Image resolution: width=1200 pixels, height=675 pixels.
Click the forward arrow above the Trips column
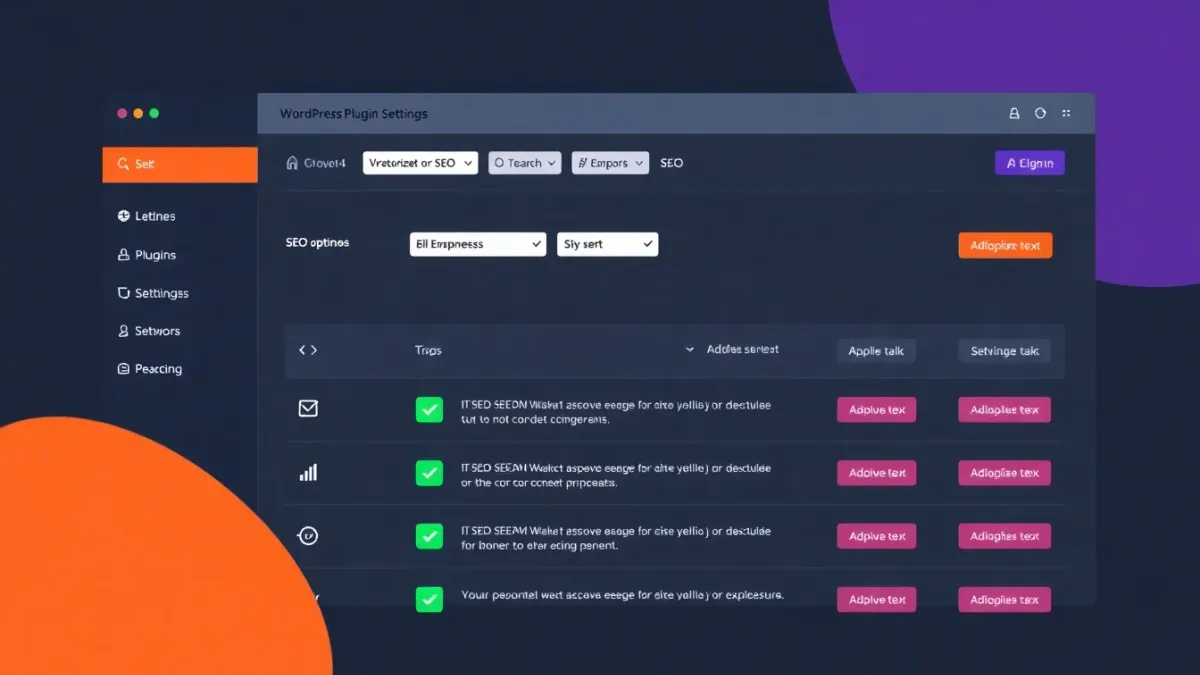pyautogui.click(x=314, y=350)
